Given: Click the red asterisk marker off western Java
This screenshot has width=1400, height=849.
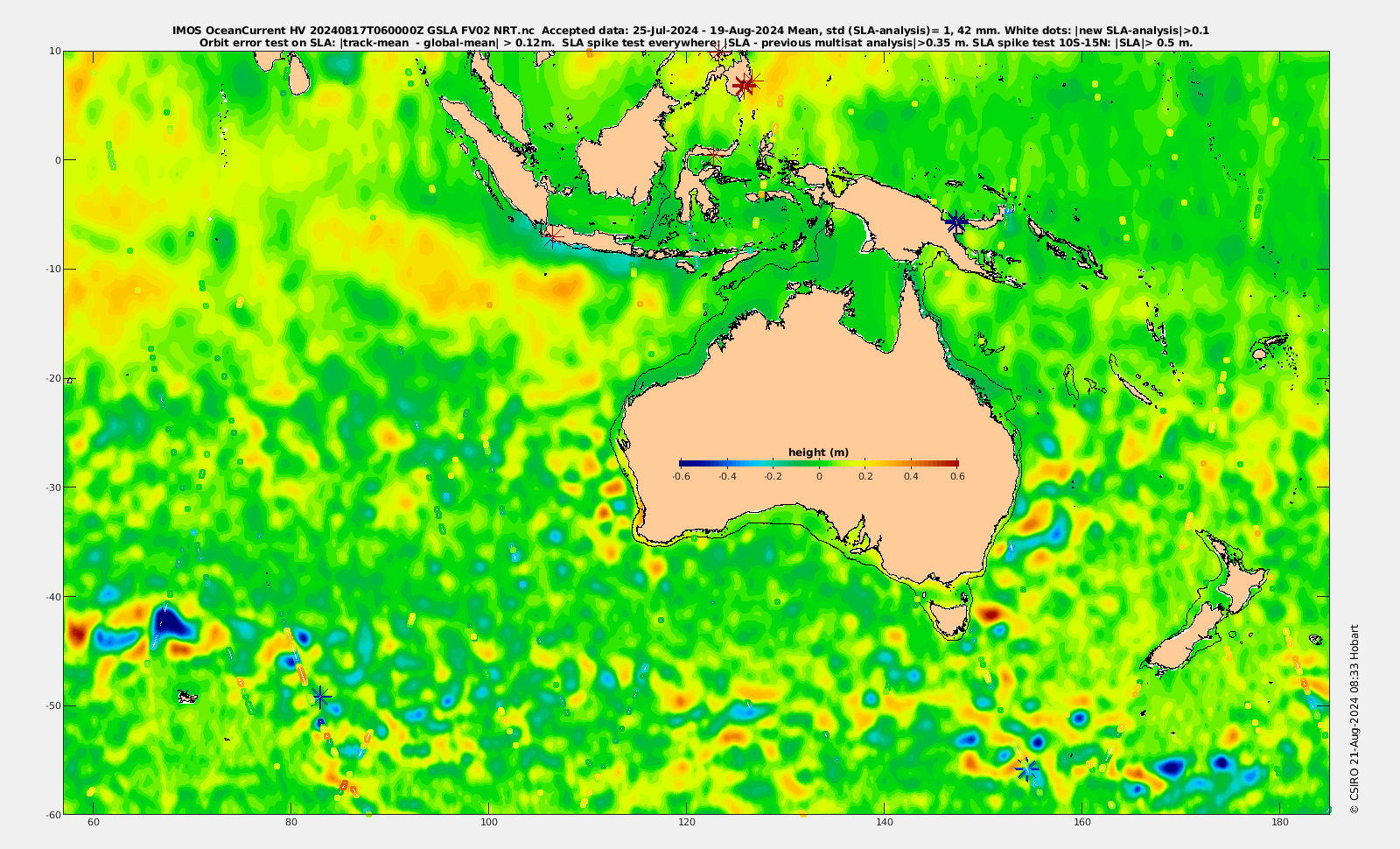Looking at the screenshot, I should click(x=550, y=235).
